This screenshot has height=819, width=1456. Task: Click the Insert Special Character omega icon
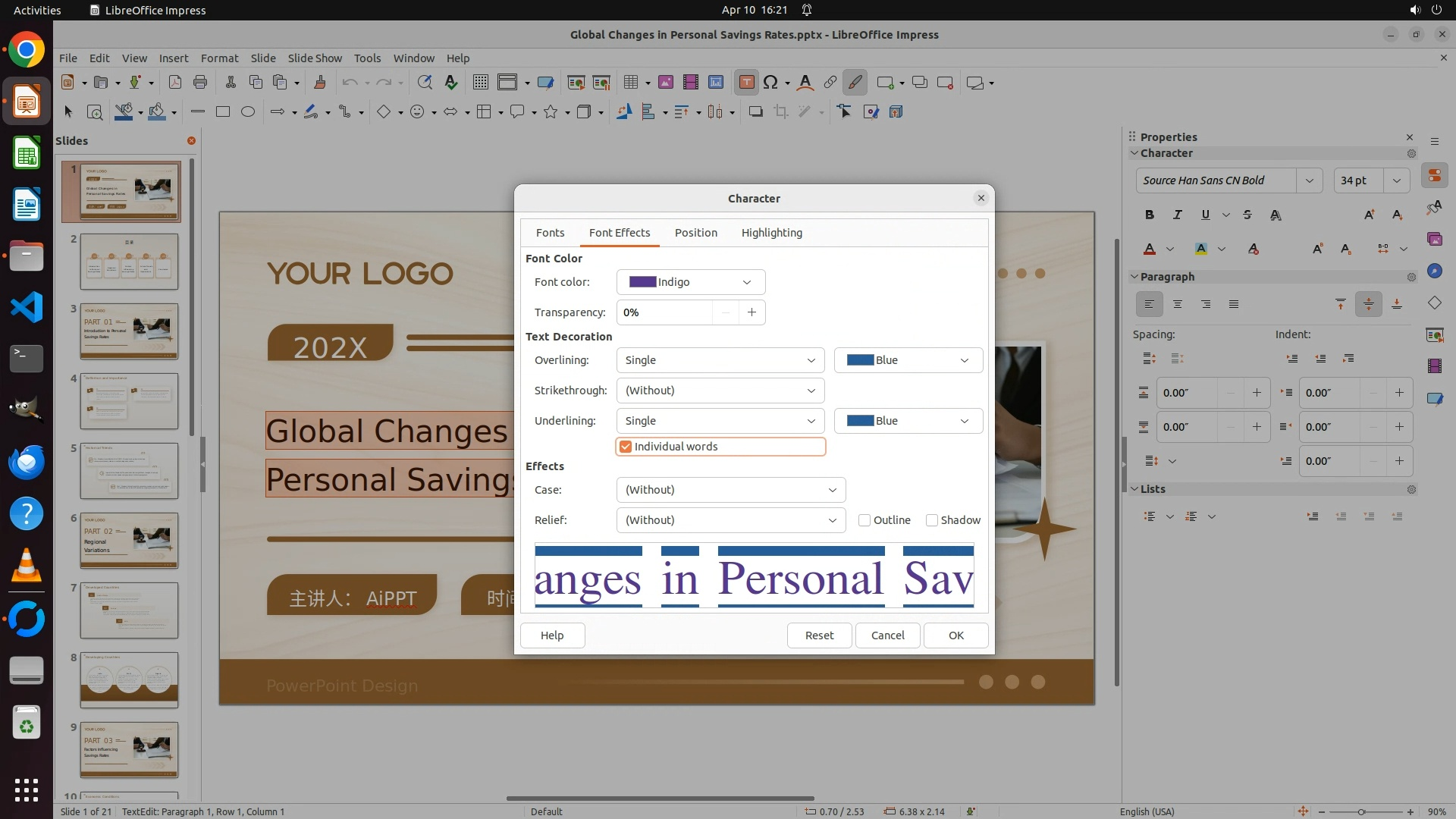click(x=770, y=83)
